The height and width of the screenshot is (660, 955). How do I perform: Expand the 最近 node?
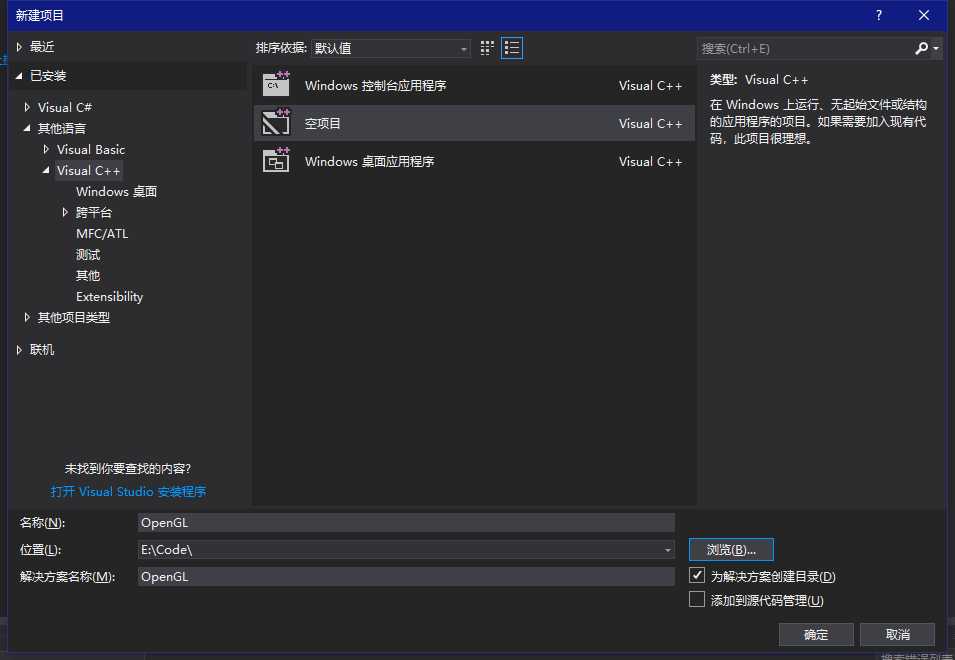[x=19, y=47]
